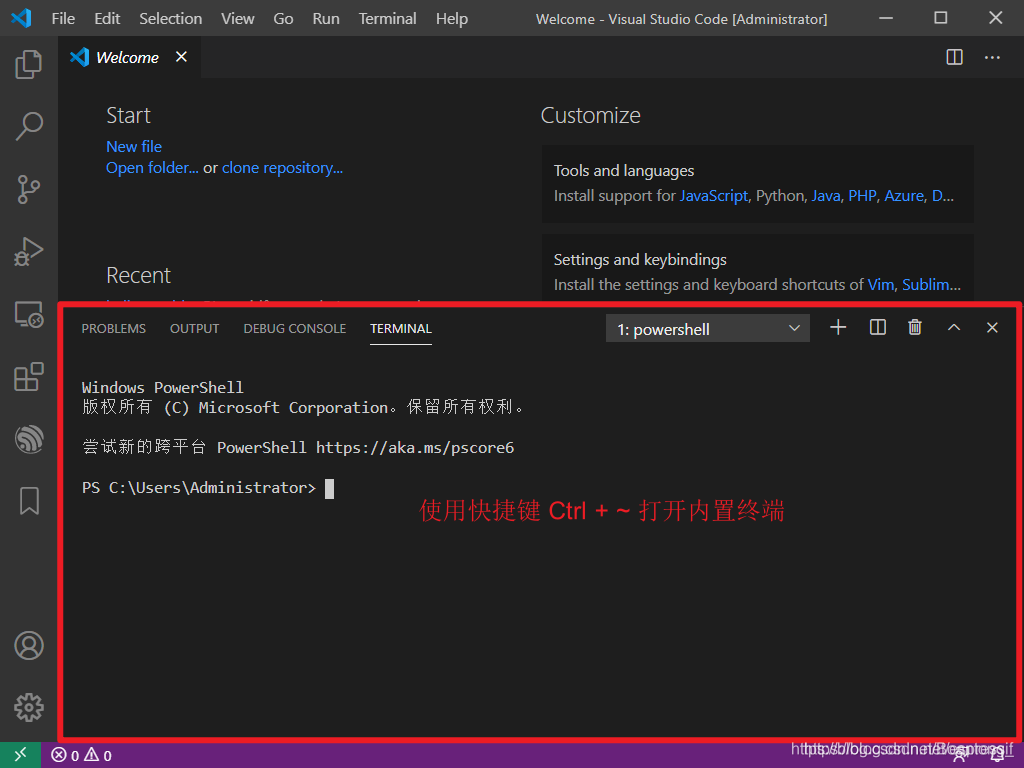Open the Extensions view
The width and height of the screenshot is (1024, 768).
(x=29, y=377)
